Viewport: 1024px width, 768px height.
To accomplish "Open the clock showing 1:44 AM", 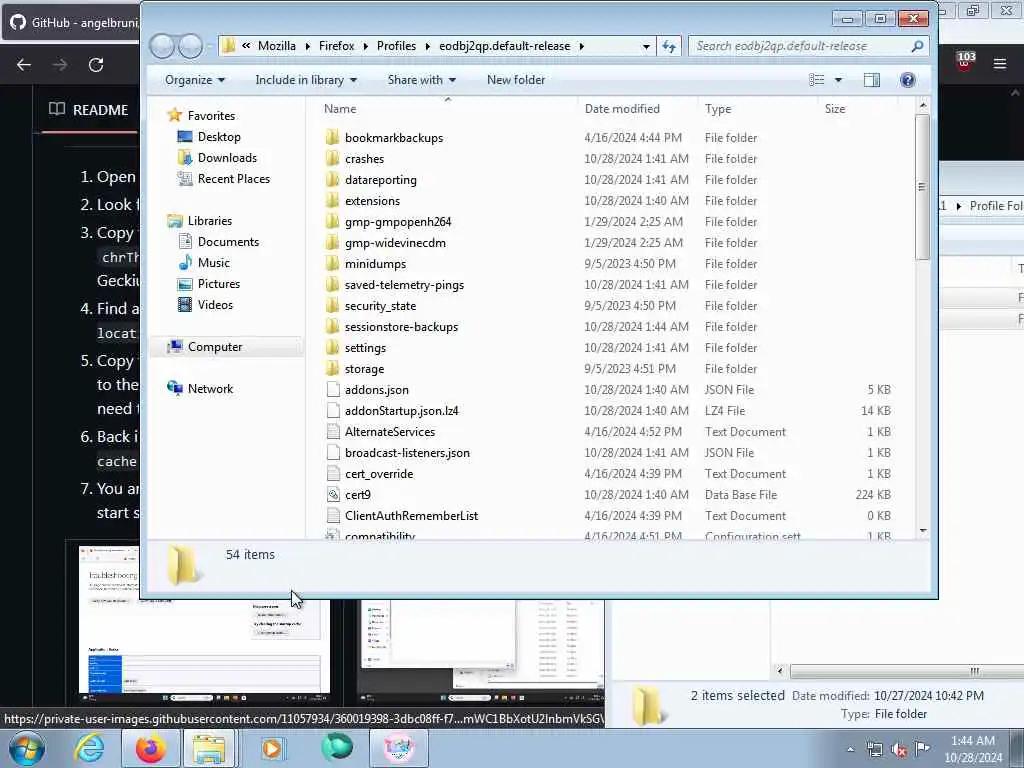I will pos(972,749).
